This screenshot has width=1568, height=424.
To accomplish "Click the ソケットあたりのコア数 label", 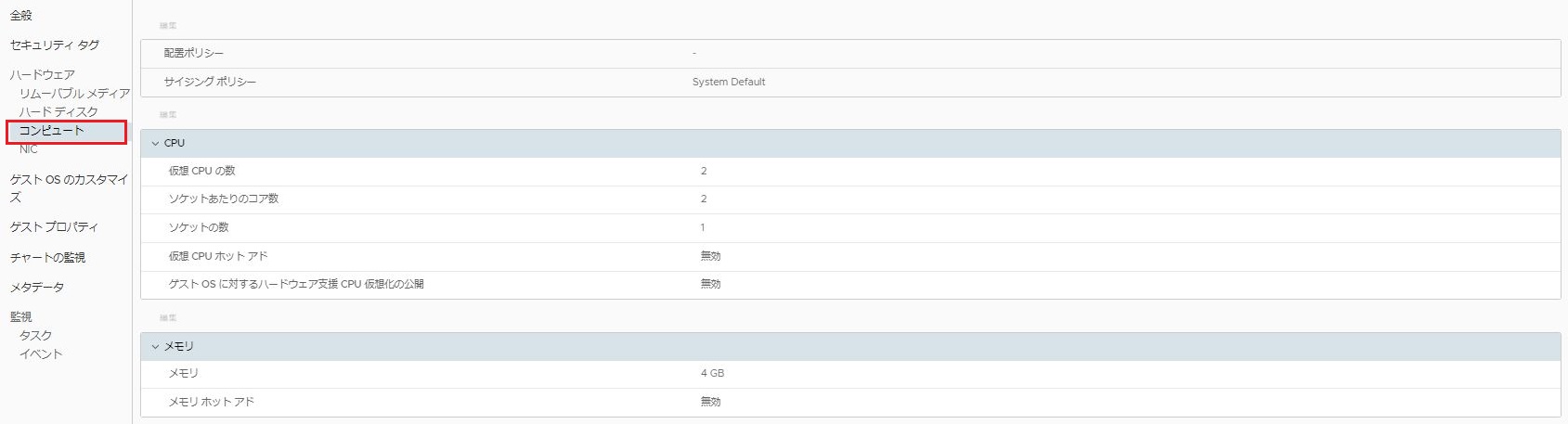I will click(x=223, y=199).
